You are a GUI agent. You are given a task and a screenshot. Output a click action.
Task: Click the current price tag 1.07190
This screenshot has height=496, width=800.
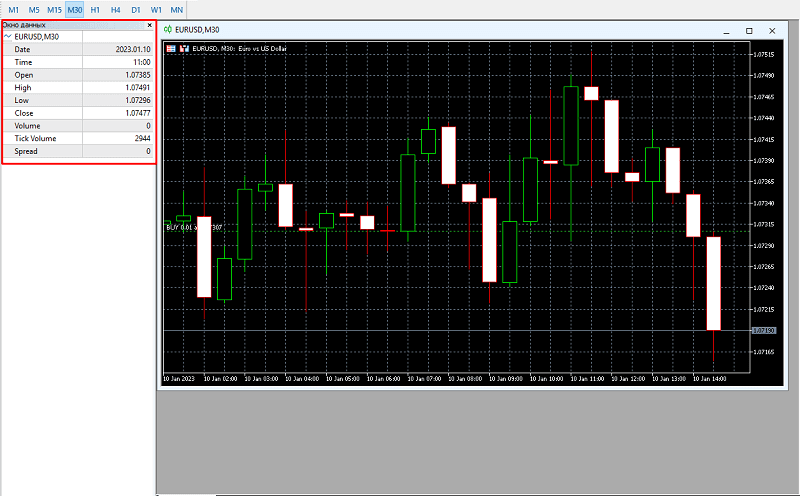coord(764,331)
